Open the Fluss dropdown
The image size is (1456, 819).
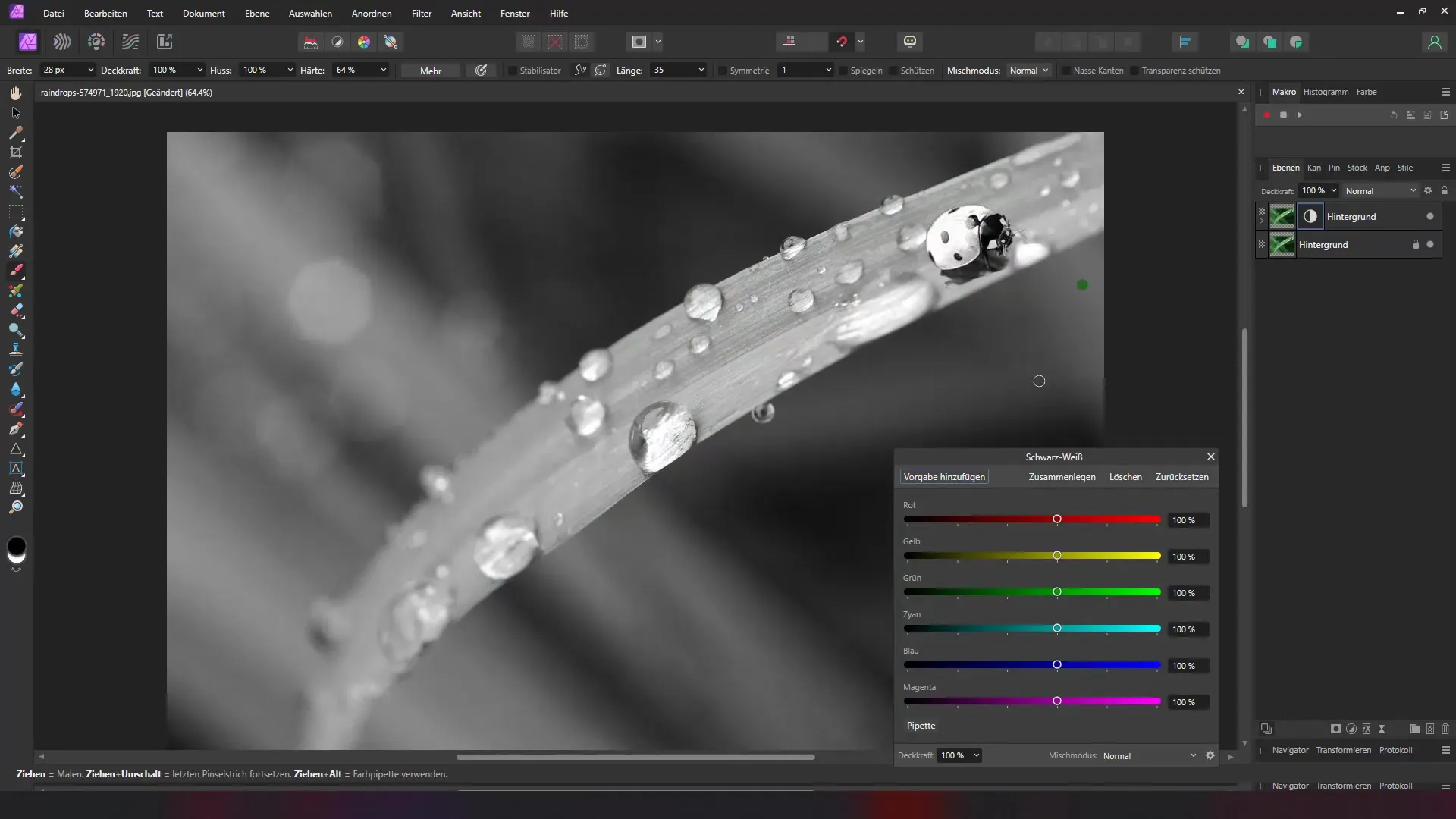tap(290, 71)
